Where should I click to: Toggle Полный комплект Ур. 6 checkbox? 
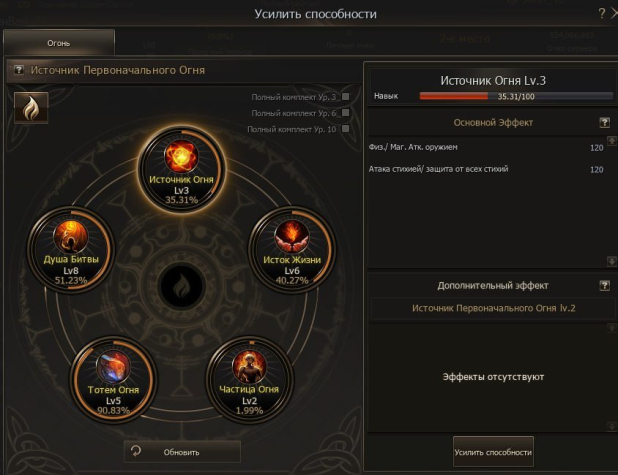[346, 113]
